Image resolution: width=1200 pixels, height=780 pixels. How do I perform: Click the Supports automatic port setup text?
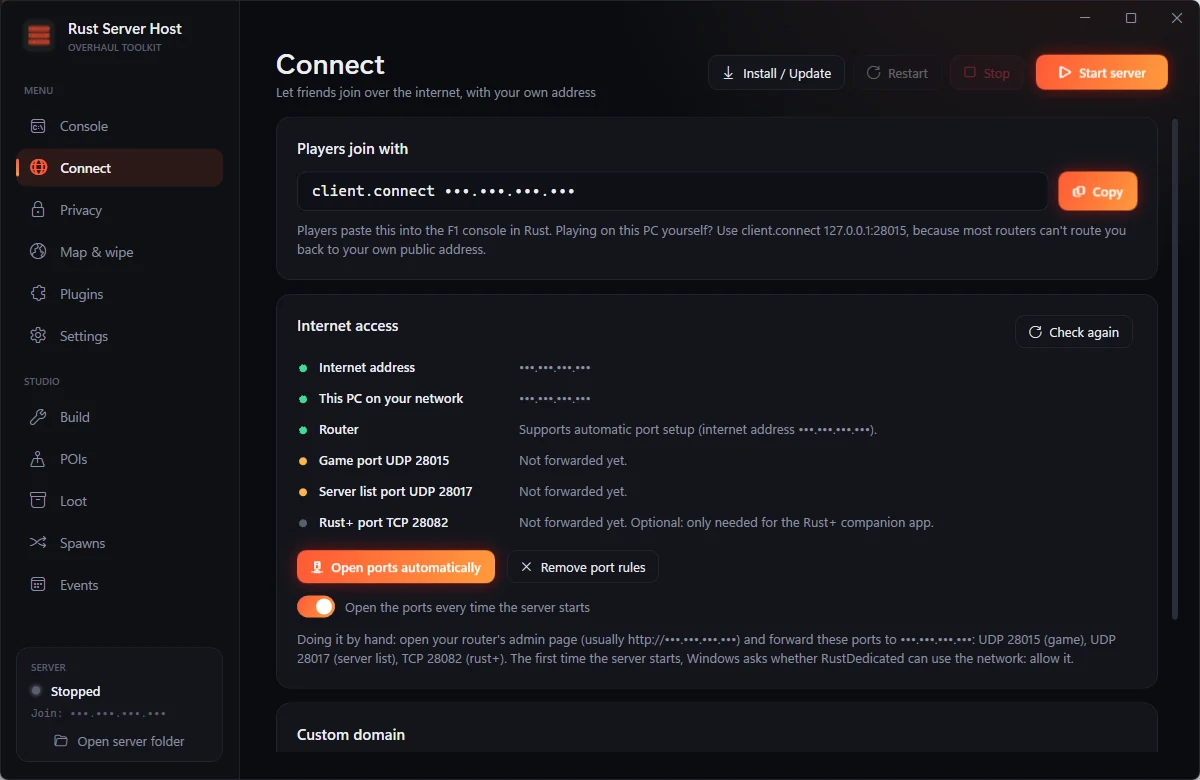[698, 429]
